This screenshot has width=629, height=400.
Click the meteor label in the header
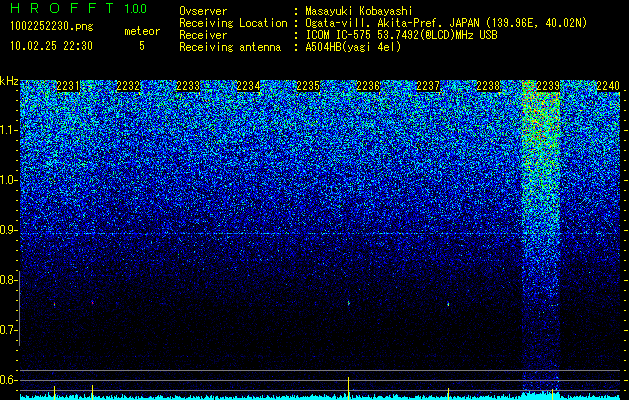tap(142, 31)
